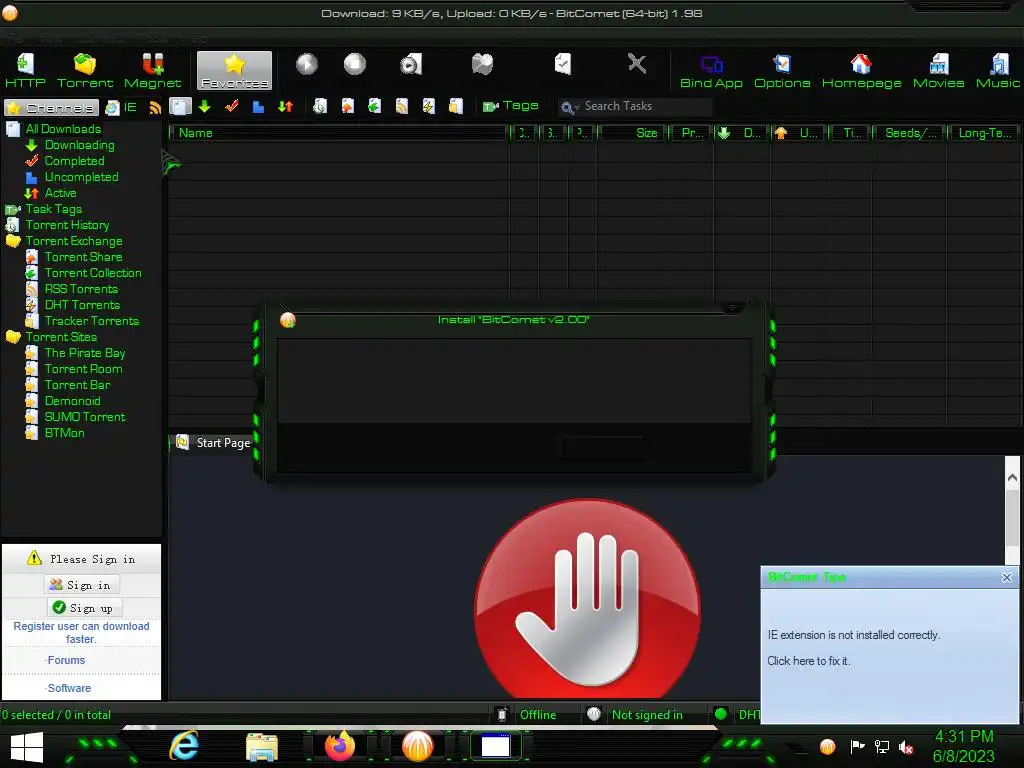Click the Tags button
The image size is (1024, 768).
[511, 106]
